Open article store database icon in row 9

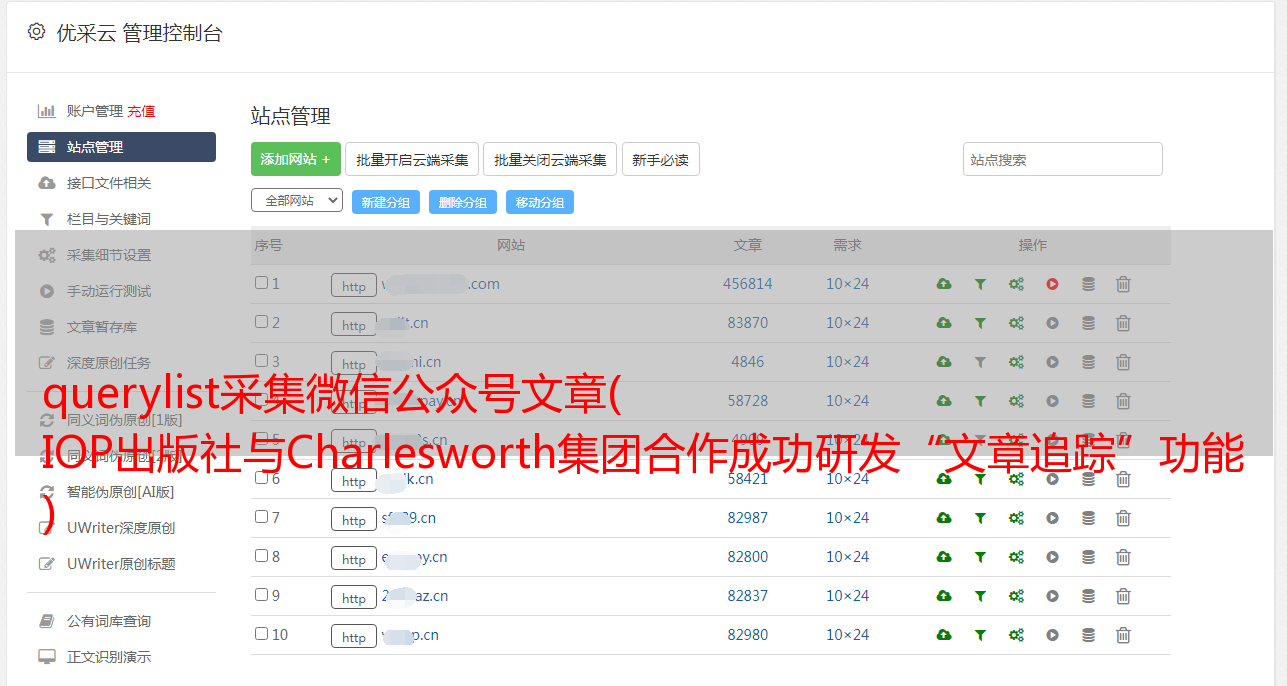[x=1088, y=596]
